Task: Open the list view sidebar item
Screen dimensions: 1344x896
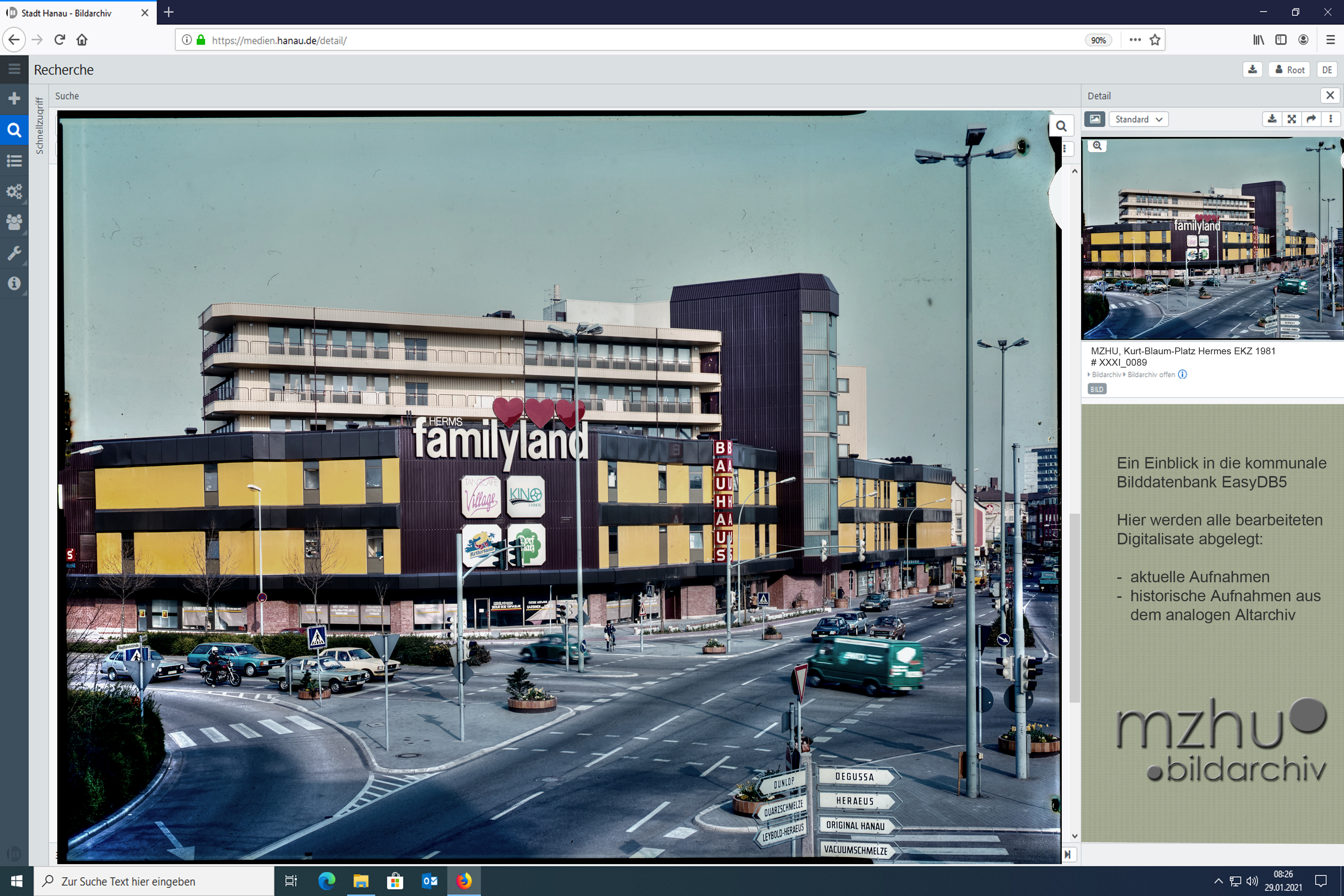Action: click(14, 160)
